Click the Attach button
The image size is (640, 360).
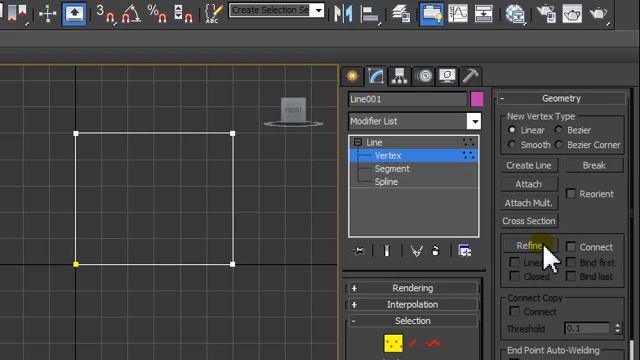529,184
